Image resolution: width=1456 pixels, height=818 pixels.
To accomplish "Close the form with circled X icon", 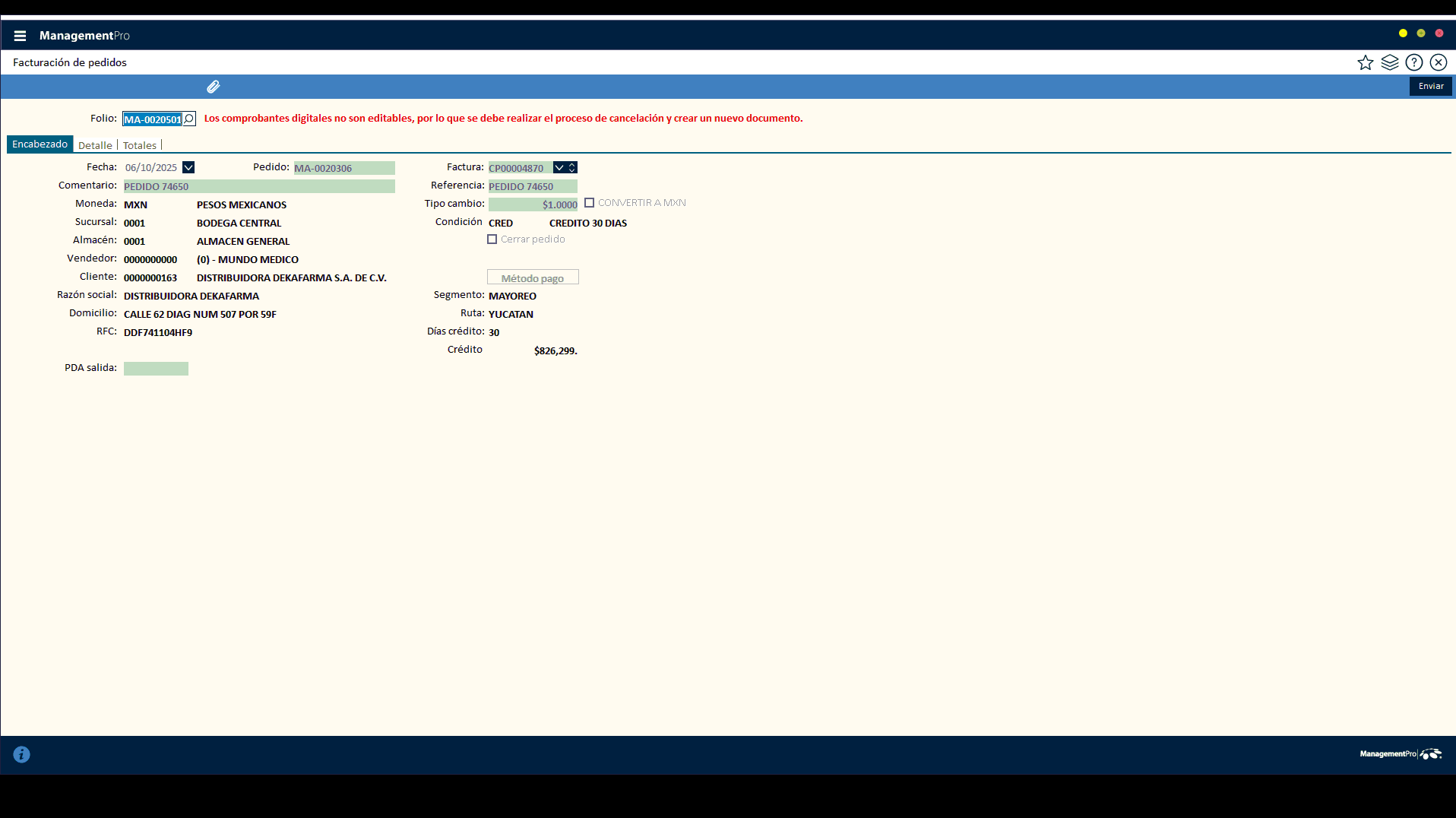I will [1438, 62].
